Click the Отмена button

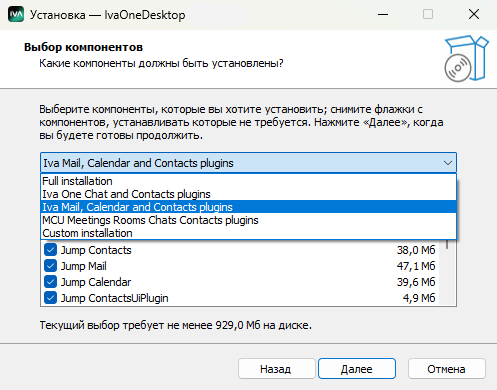click(x=447, y=369)
